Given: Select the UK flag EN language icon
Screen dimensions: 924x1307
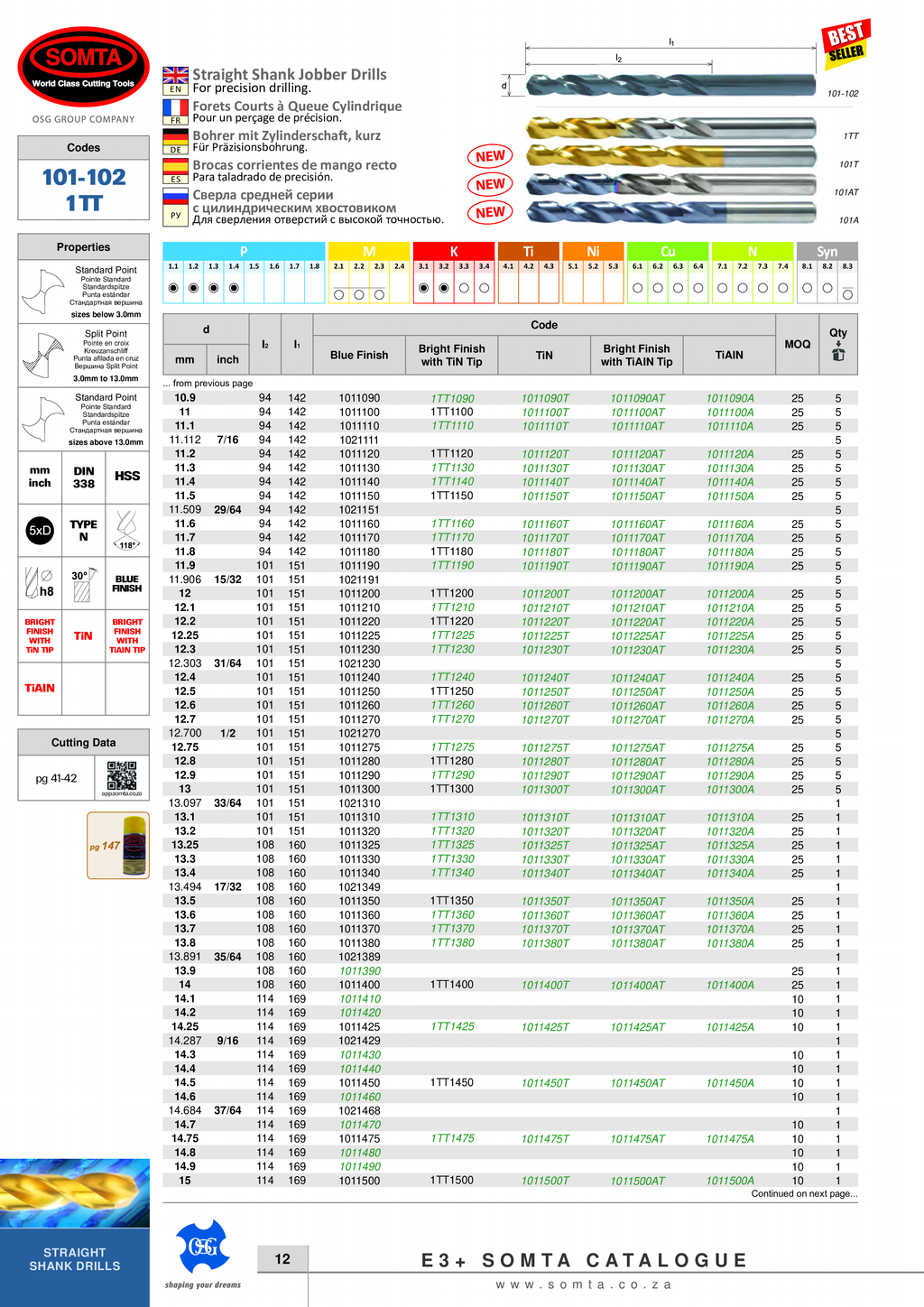Looking at the screenshot, I should (176, 79).
